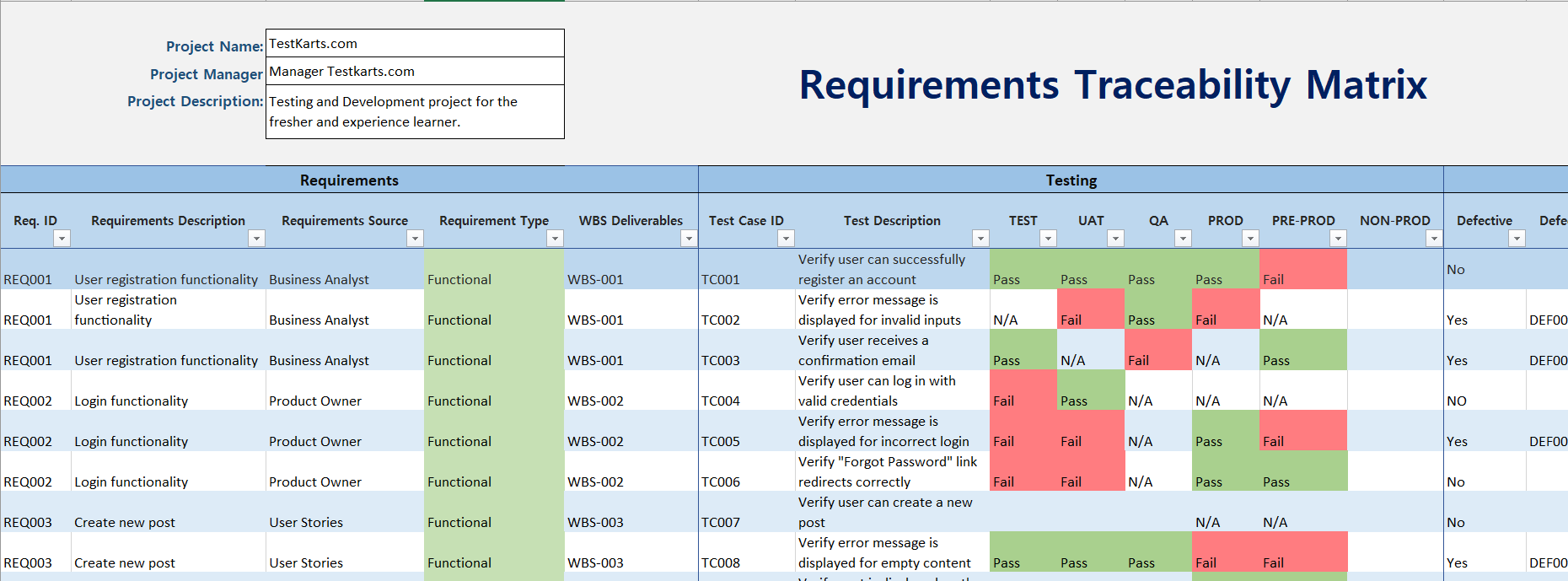1568x581 pixels.
Task: Open the Requirements Source filter dropdown
Action: coord(415,239)
